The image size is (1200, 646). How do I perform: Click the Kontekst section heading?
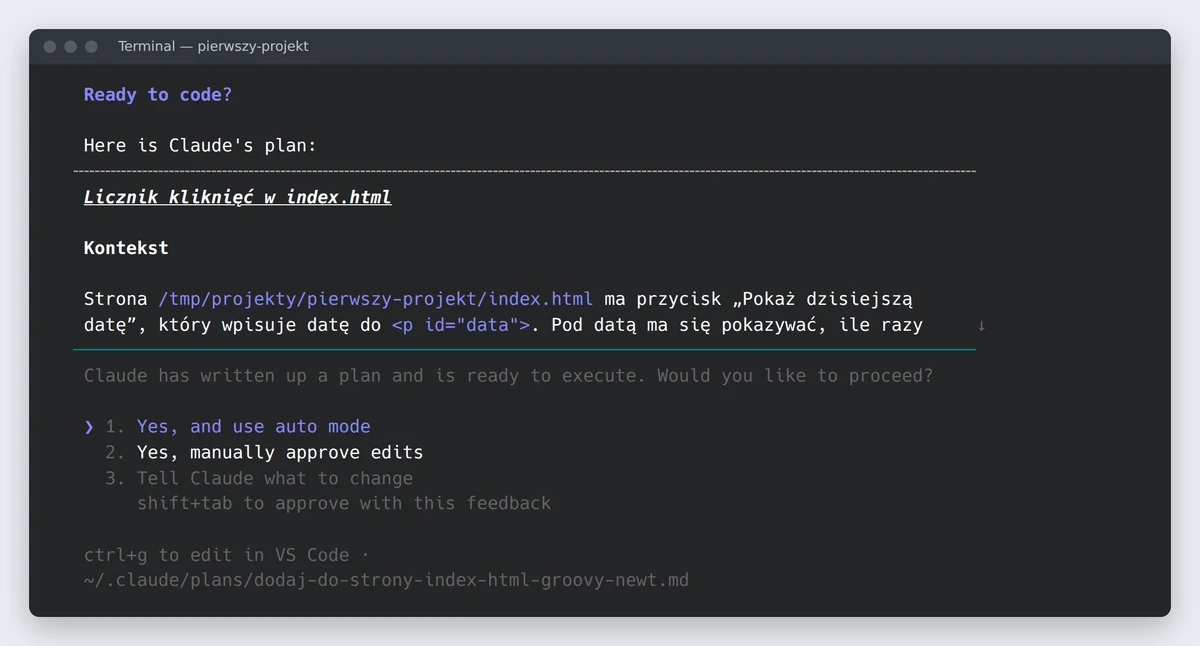tap(126, 248)
